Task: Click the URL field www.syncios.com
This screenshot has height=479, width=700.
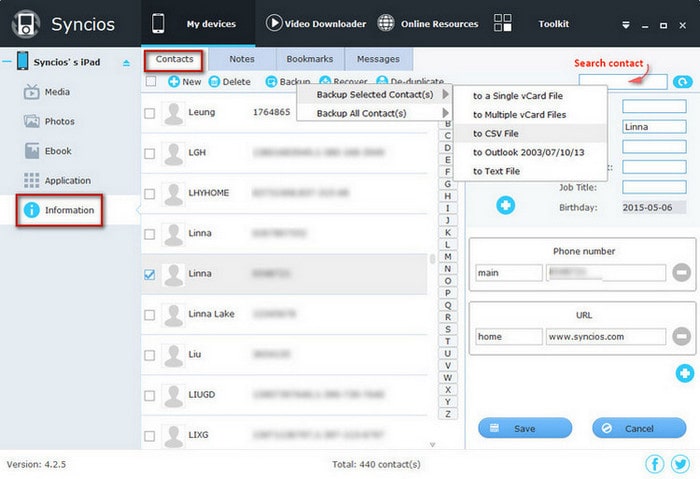Action: coord(605,337)
